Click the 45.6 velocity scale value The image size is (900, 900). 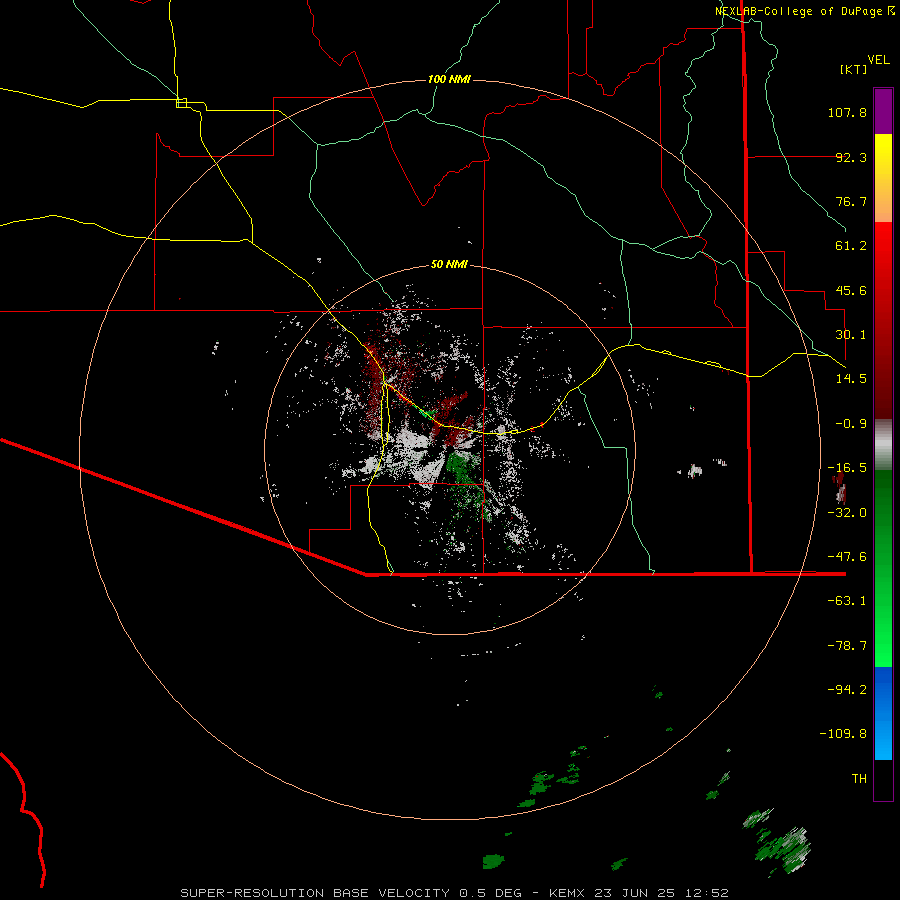tap(851, 290)
